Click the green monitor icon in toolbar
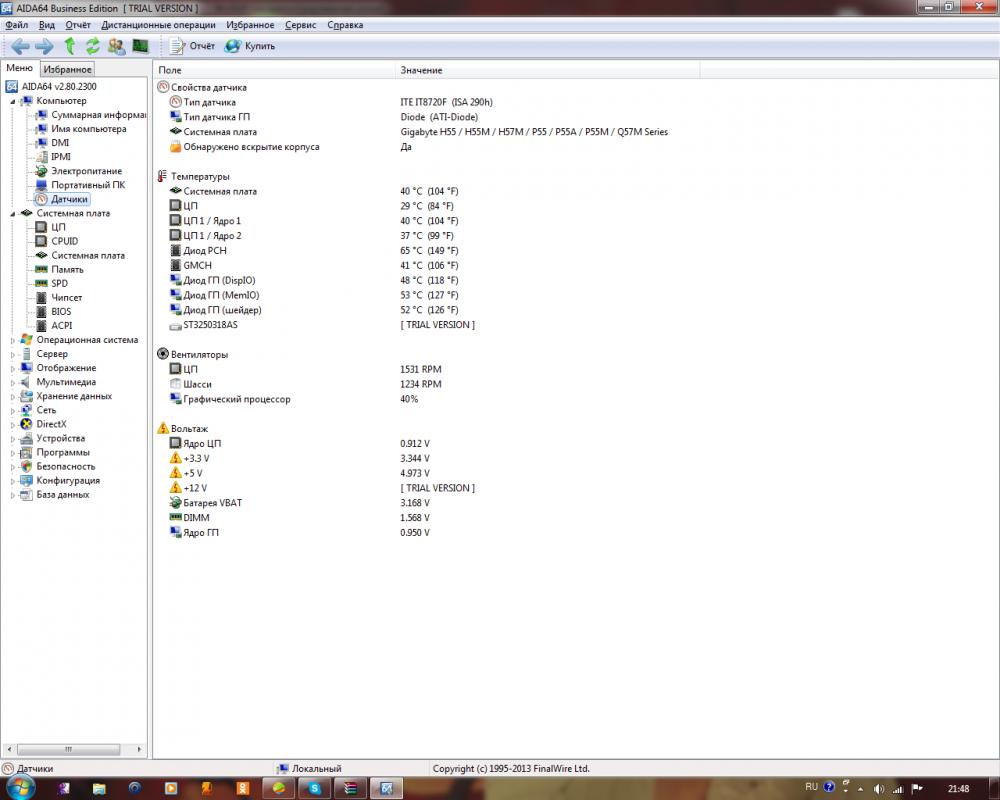 pos(140,46)
